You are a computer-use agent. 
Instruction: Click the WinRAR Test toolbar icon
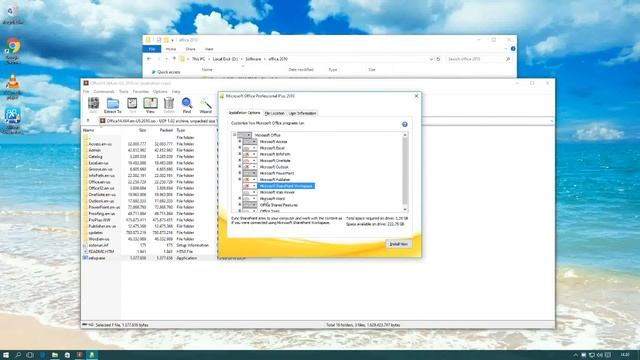click(132, 105)
